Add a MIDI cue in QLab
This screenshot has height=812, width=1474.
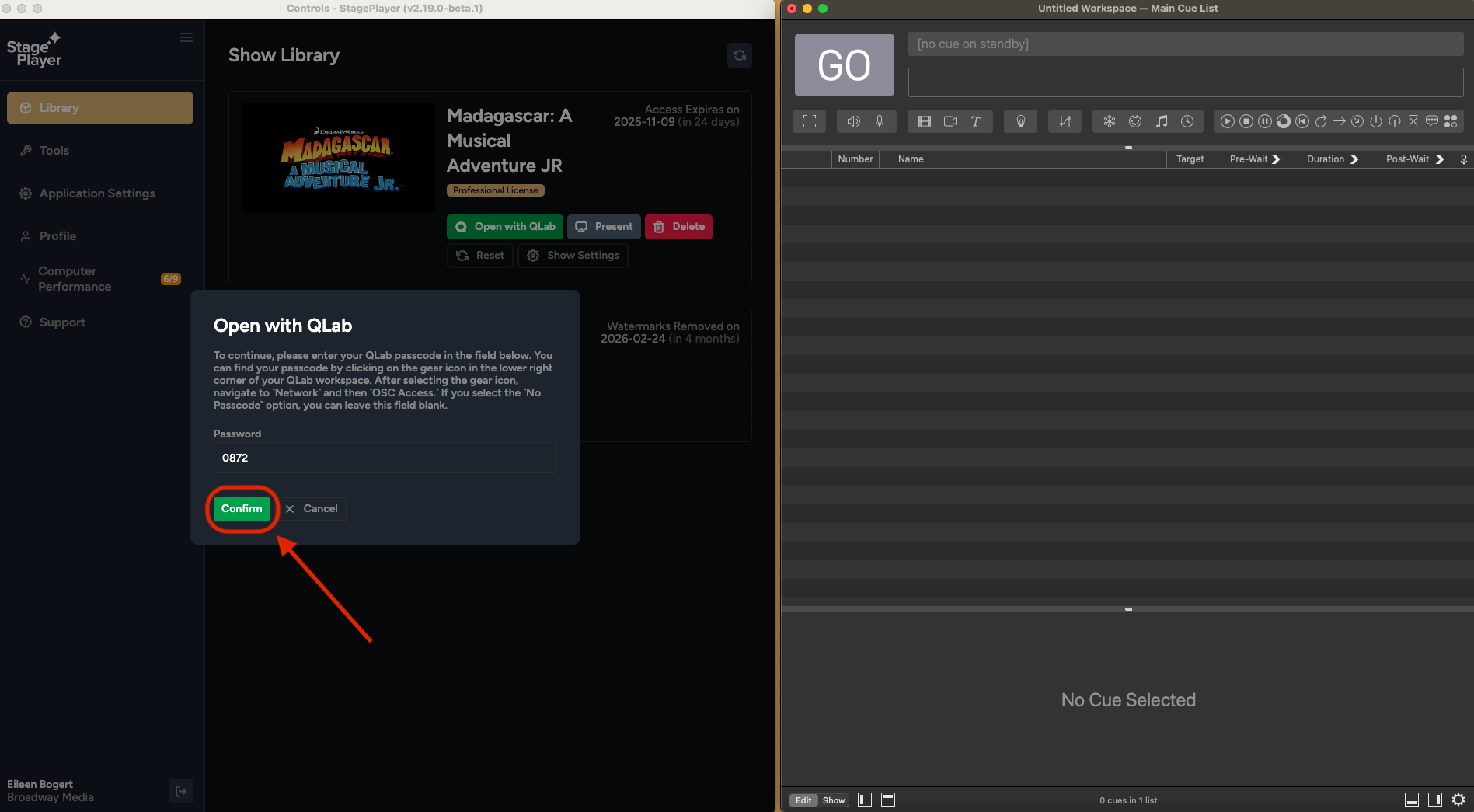1135,121
